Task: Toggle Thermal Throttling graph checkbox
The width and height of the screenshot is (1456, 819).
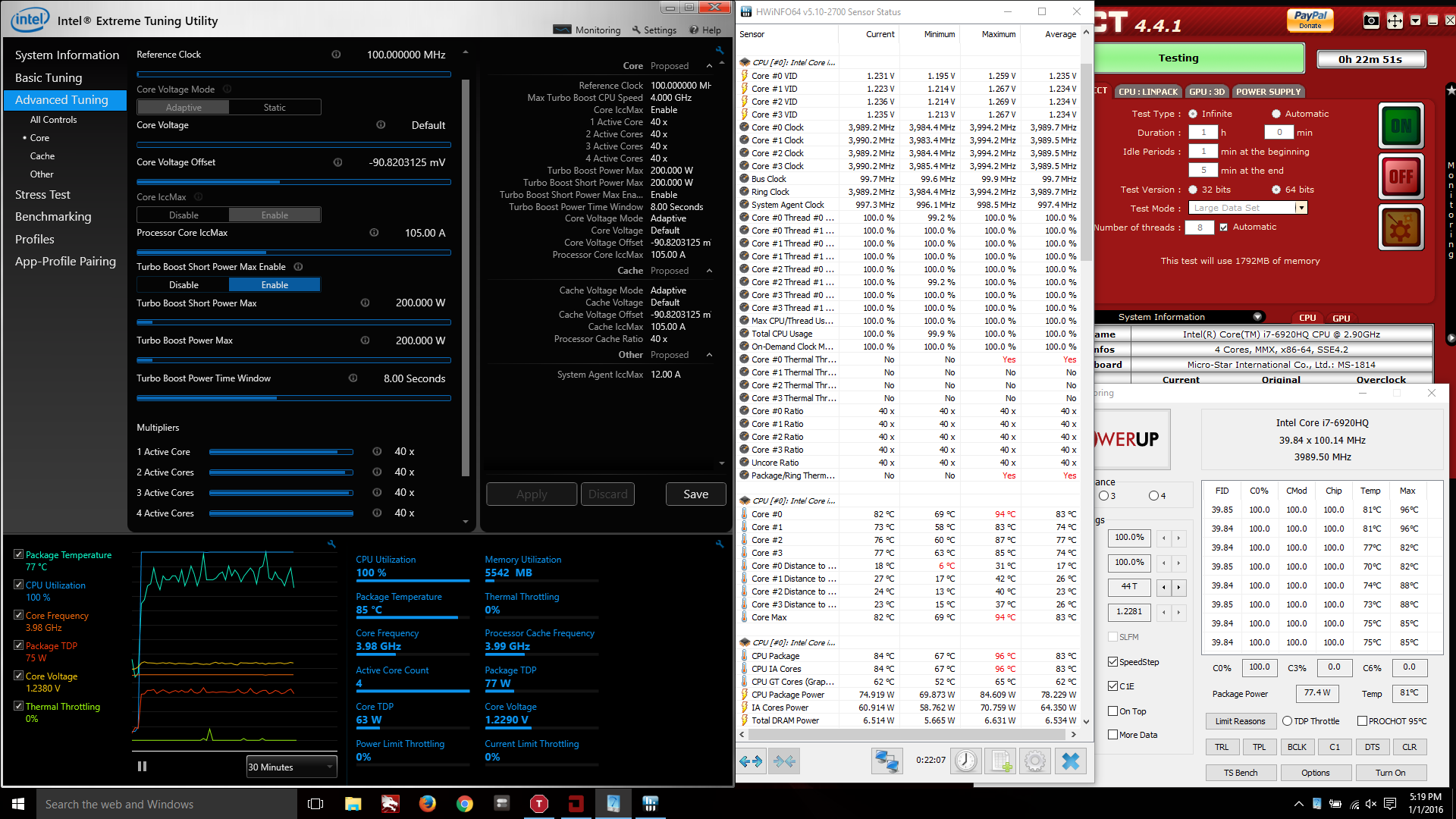Action: coord(18,706)
